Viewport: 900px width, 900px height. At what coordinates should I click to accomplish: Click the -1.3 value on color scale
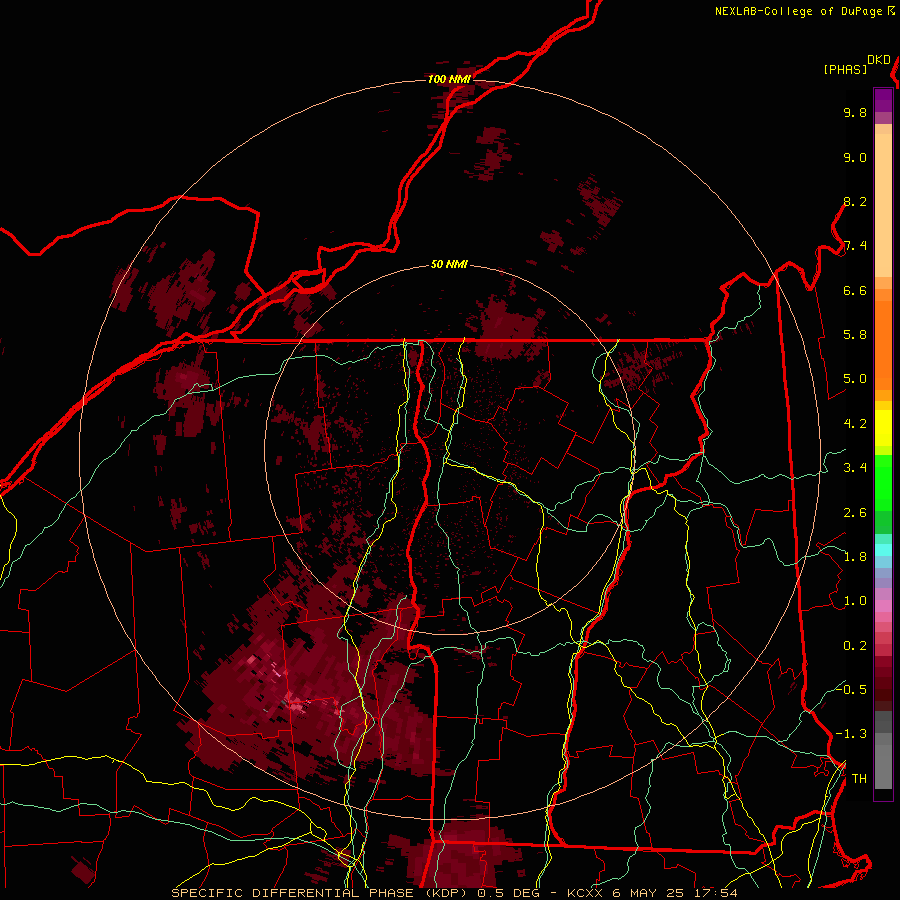point(851,734)
